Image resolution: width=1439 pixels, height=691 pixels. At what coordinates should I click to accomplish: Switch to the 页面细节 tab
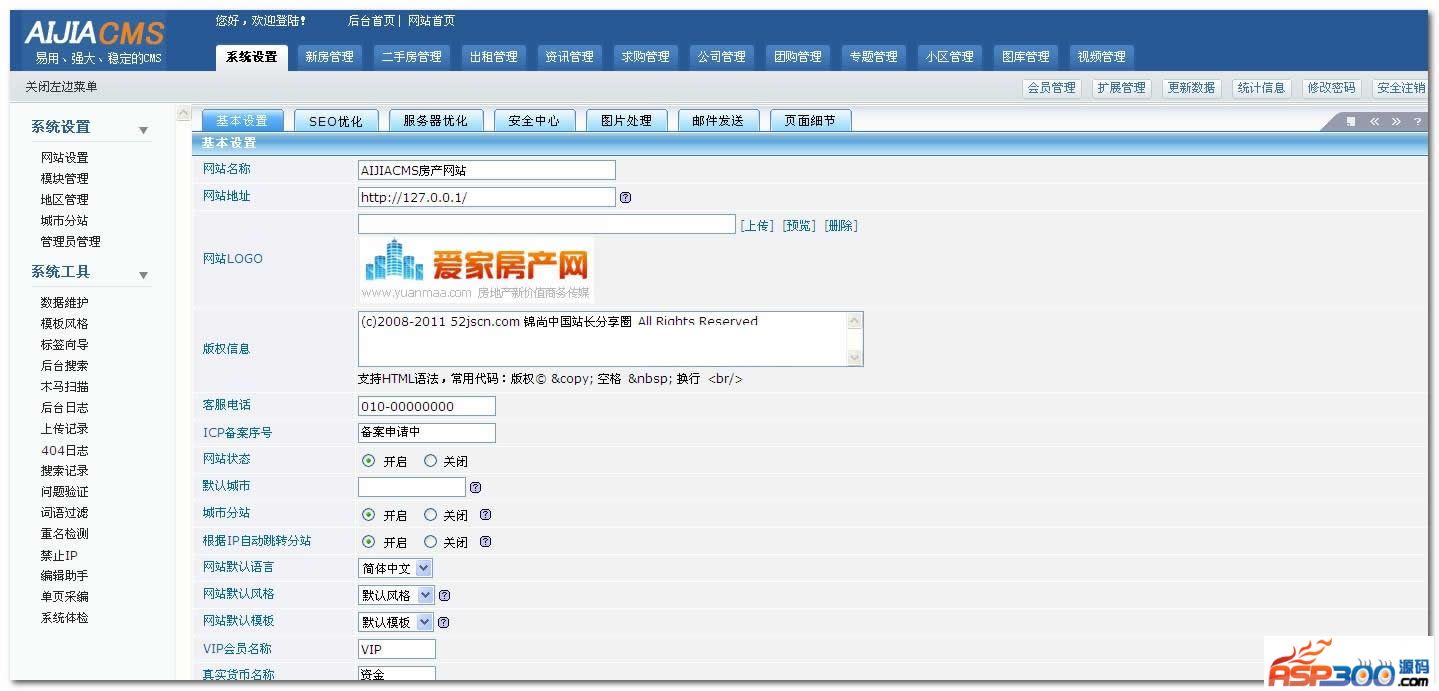point(810,121)
